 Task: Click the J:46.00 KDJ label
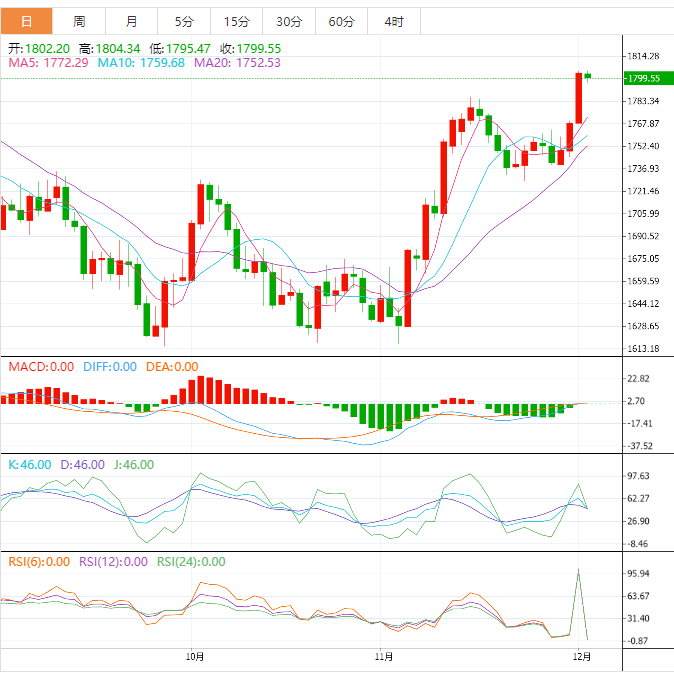point(134,464)
